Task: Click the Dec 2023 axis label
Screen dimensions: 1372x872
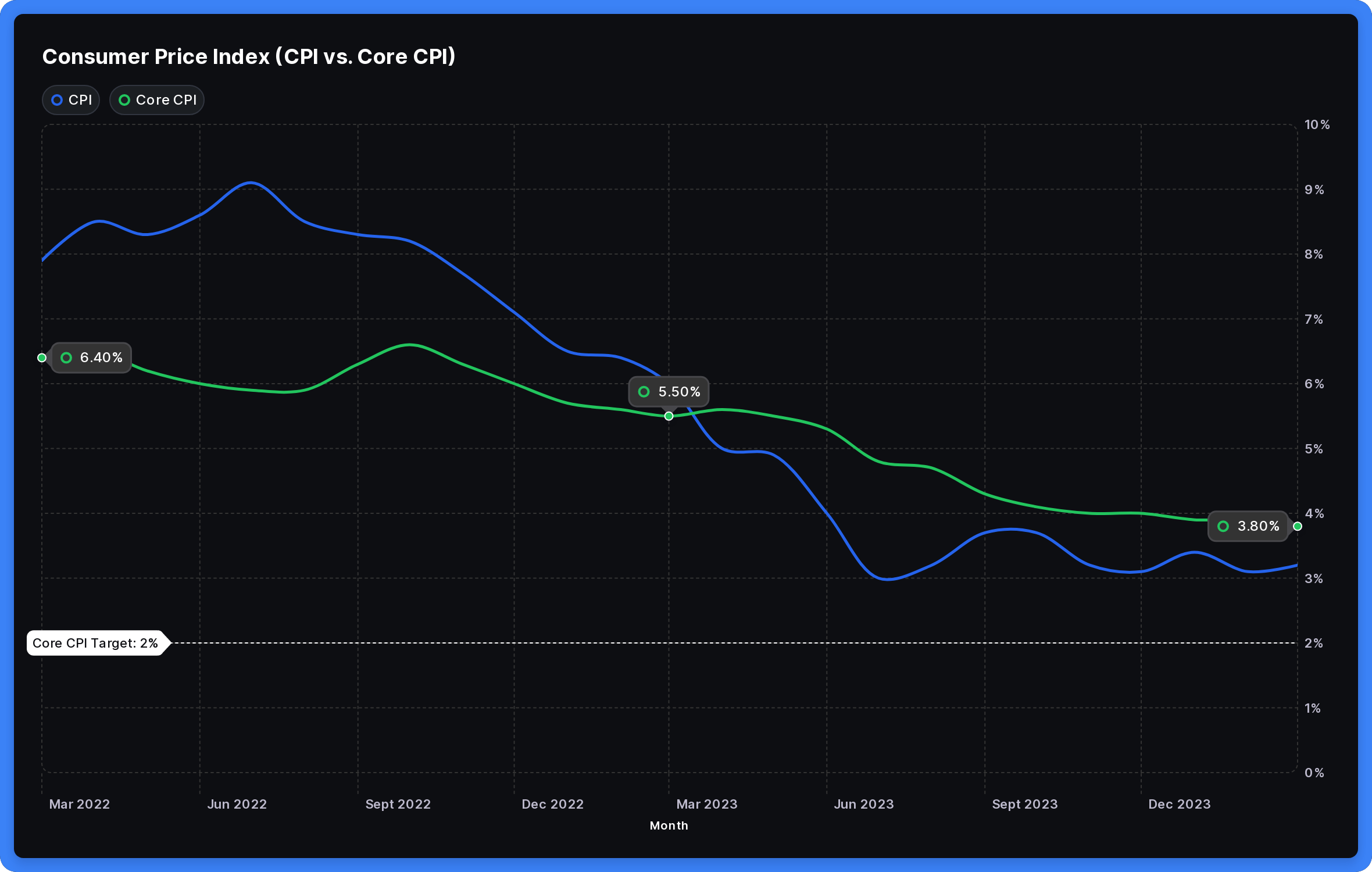Action: click(x=1180, y=804)
